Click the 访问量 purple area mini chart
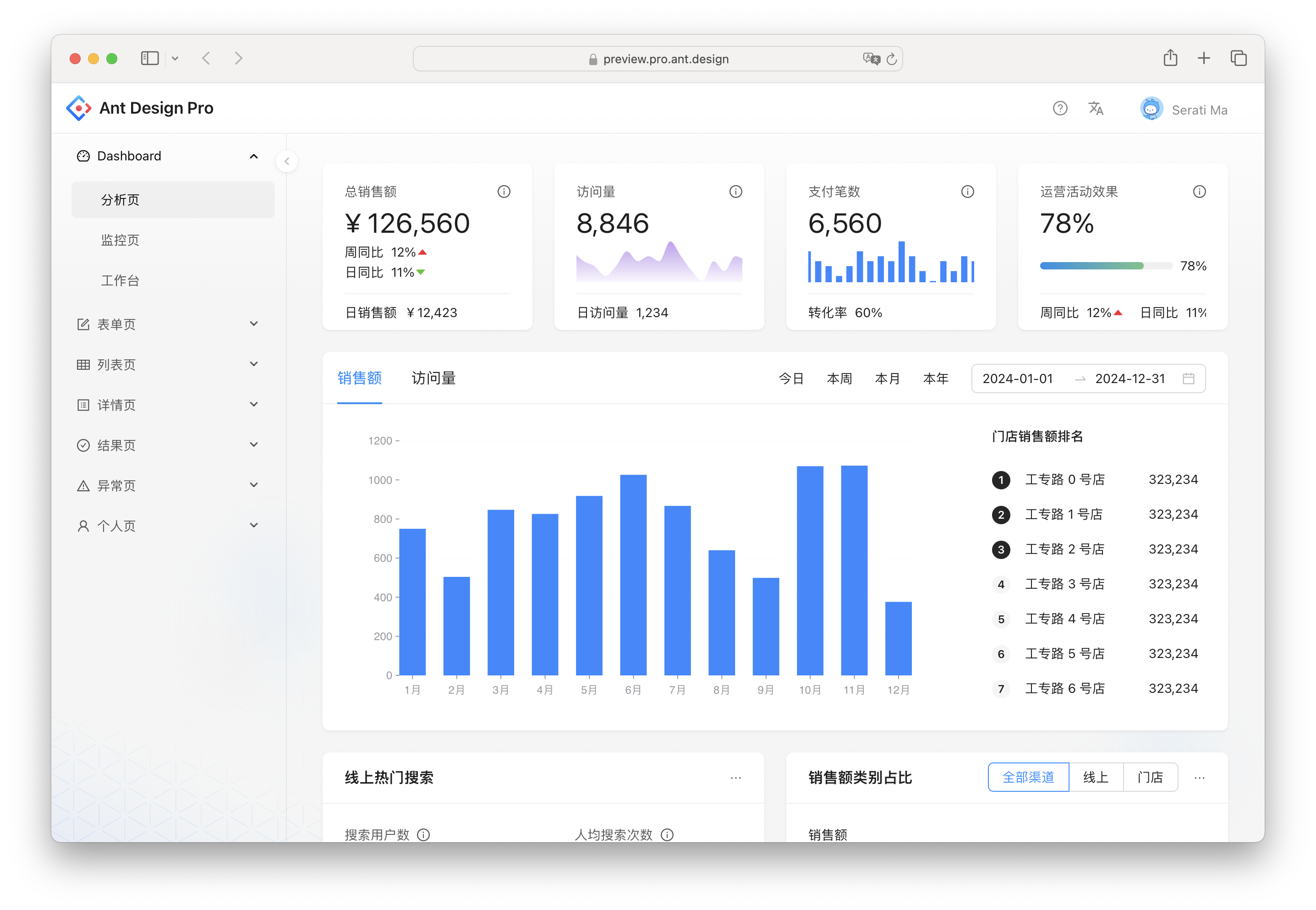 [x=658, y=262]
